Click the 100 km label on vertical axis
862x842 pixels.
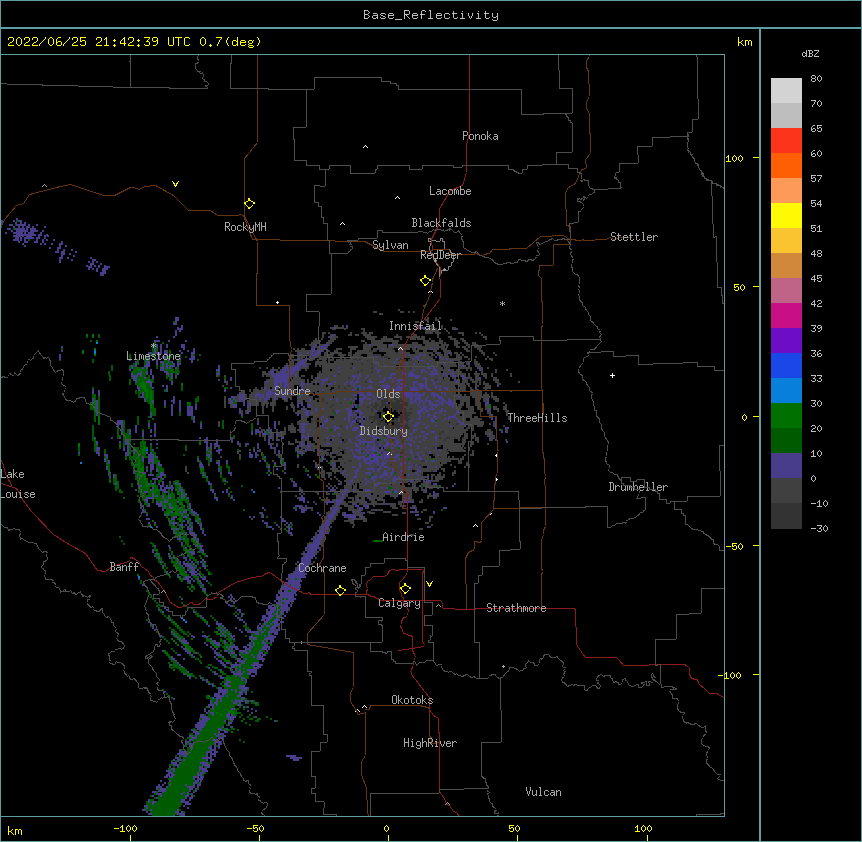pyautogui.click(x=734, y=158)
